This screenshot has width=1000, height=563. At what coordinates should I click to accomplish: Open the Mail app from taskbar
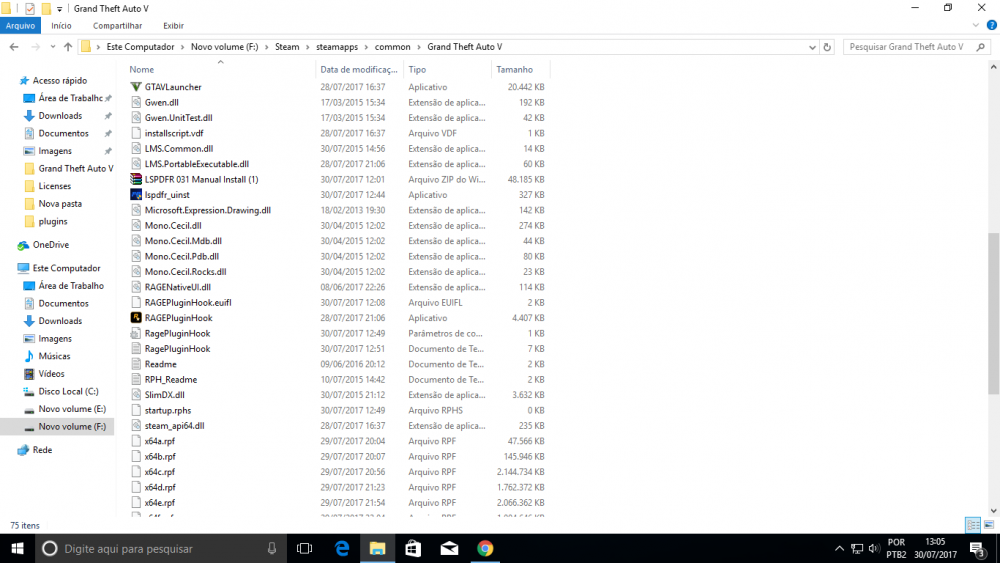(449, 548)
